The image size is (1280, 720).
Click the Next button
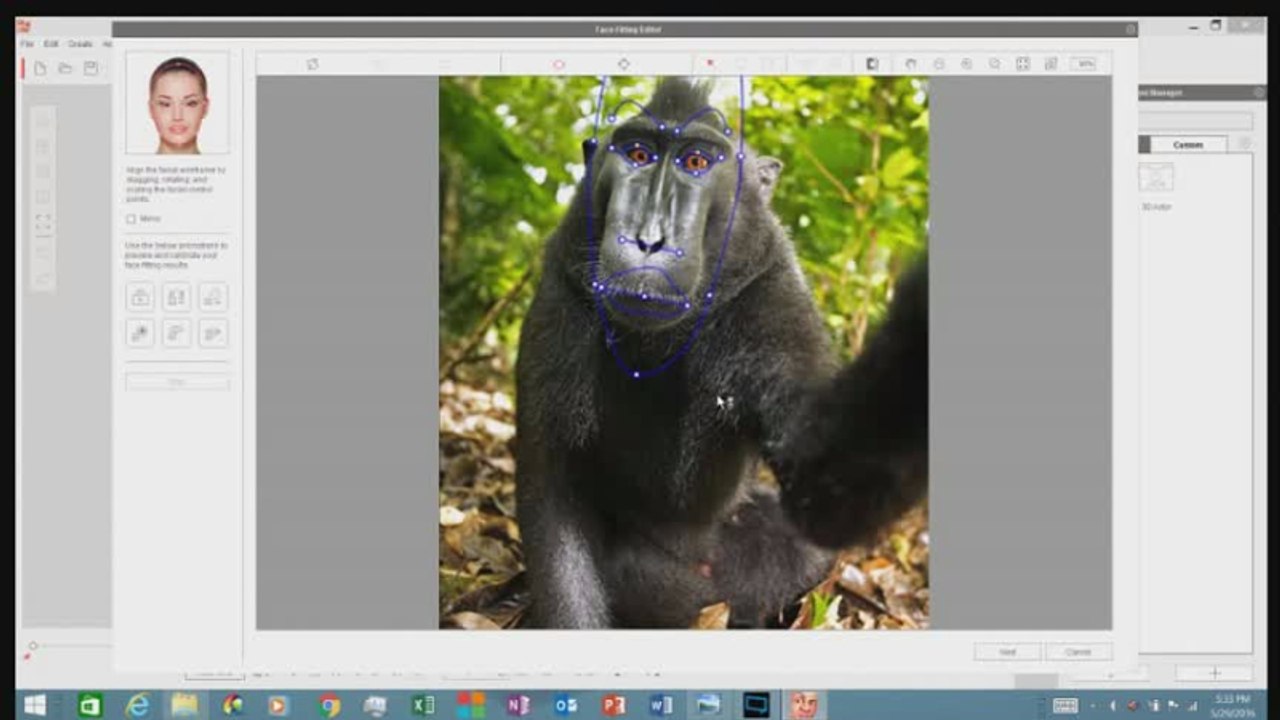tap(1007, 652)
